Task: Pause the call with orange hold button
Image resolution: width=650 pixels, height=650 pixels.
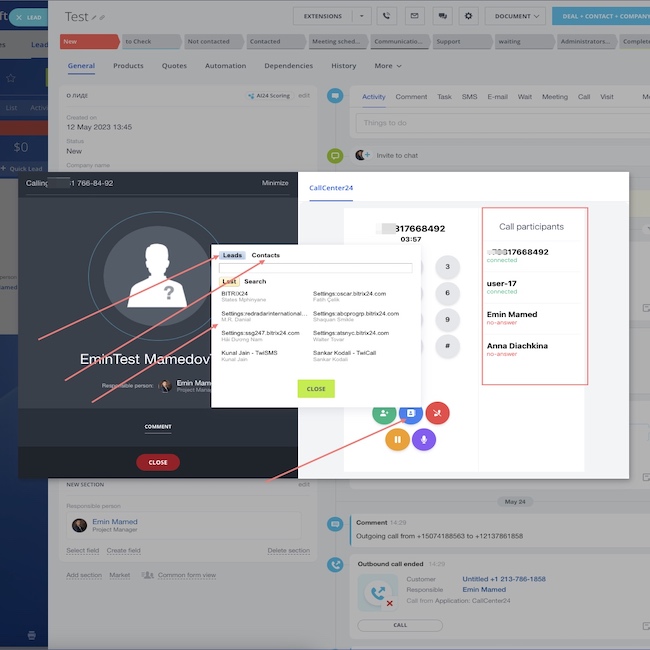Action: [x=397, y=439]
